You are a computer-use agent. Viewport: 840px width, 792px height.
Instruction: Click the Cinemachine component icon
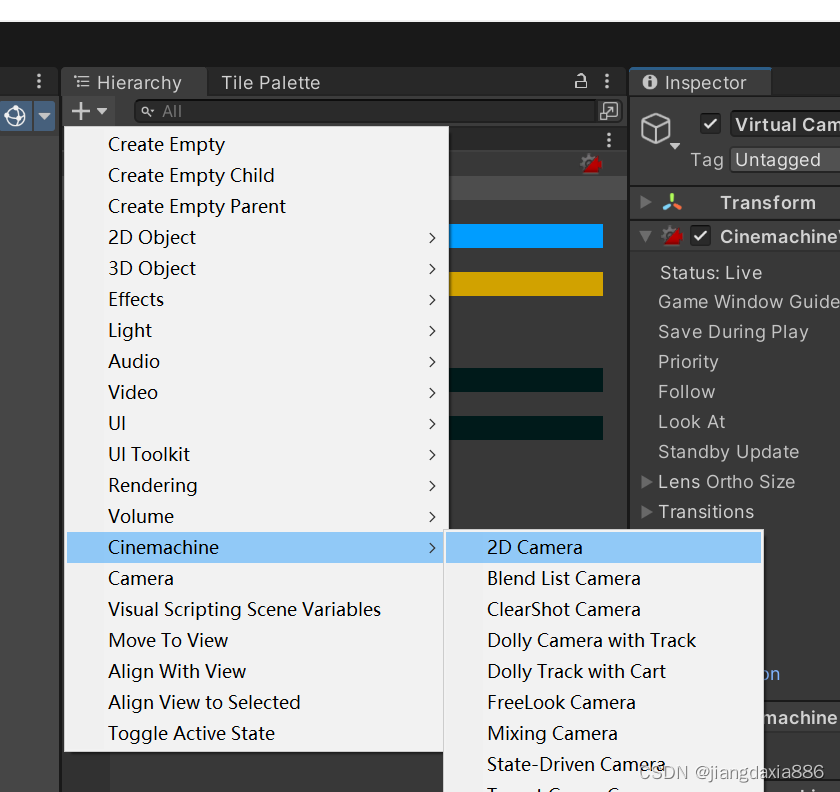[672, 236]
